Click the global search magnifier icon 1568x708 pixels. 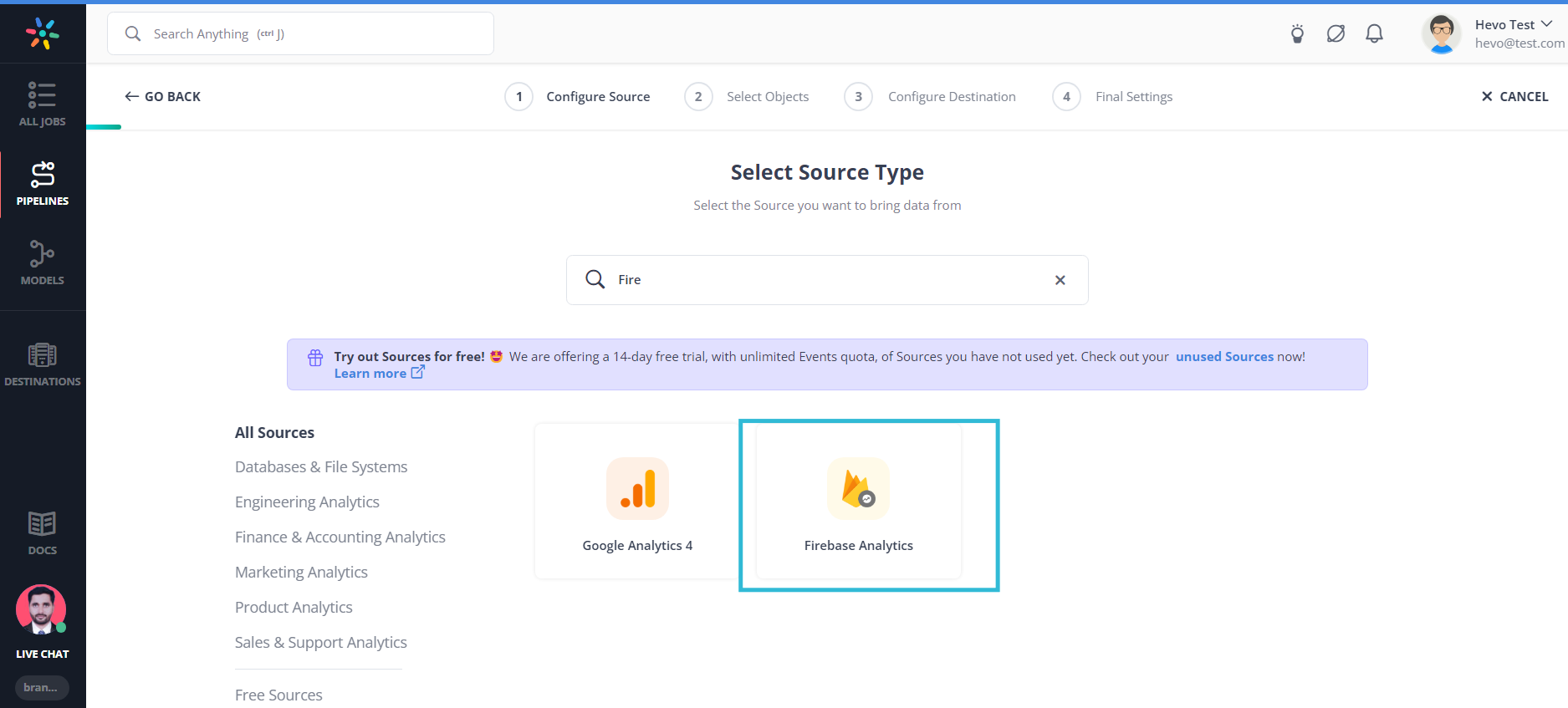[x=133, y=33]
